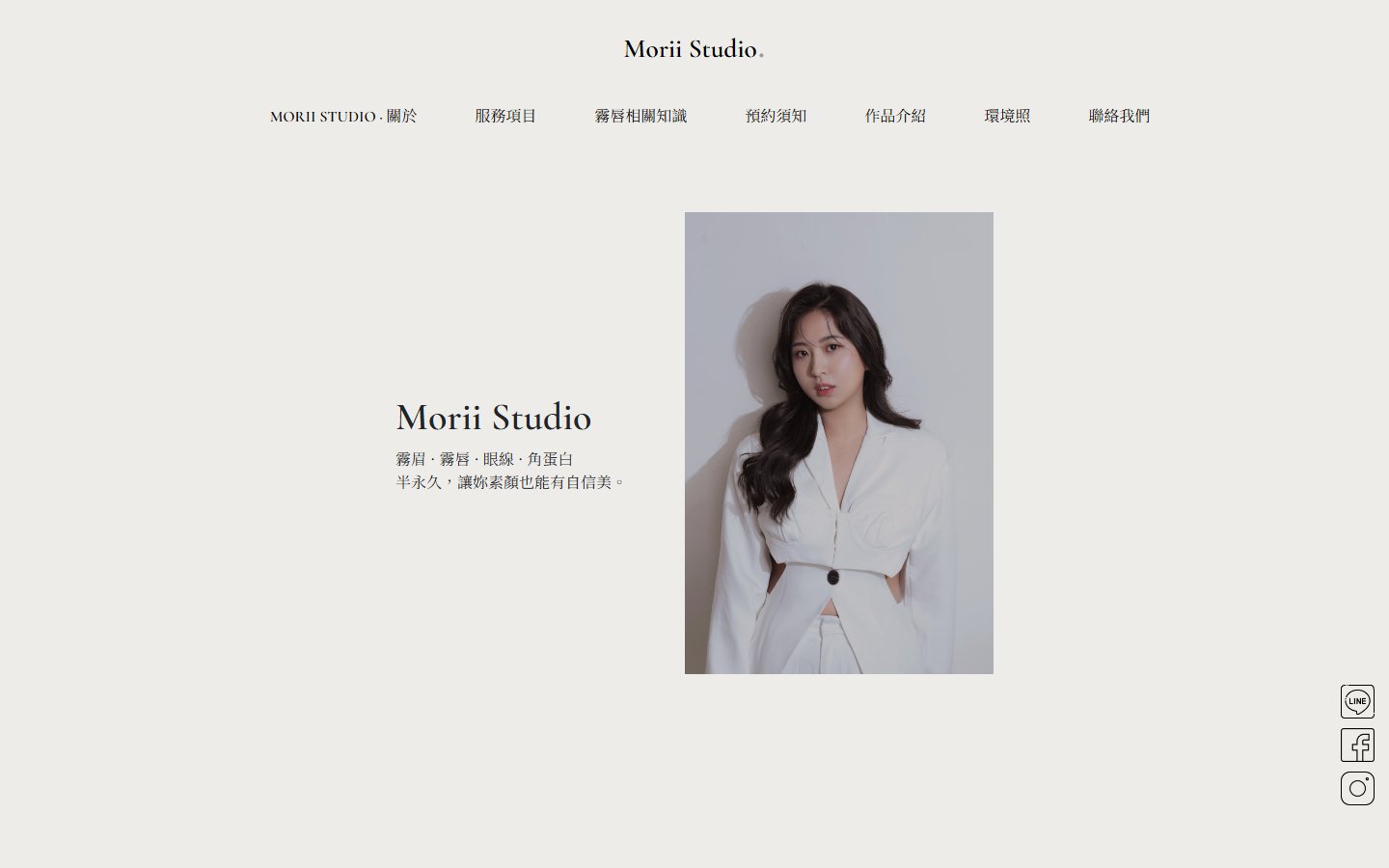Screen dimensions: 1389x868
Task: Click the Morii Studio header logo
Action: point(694,49)
